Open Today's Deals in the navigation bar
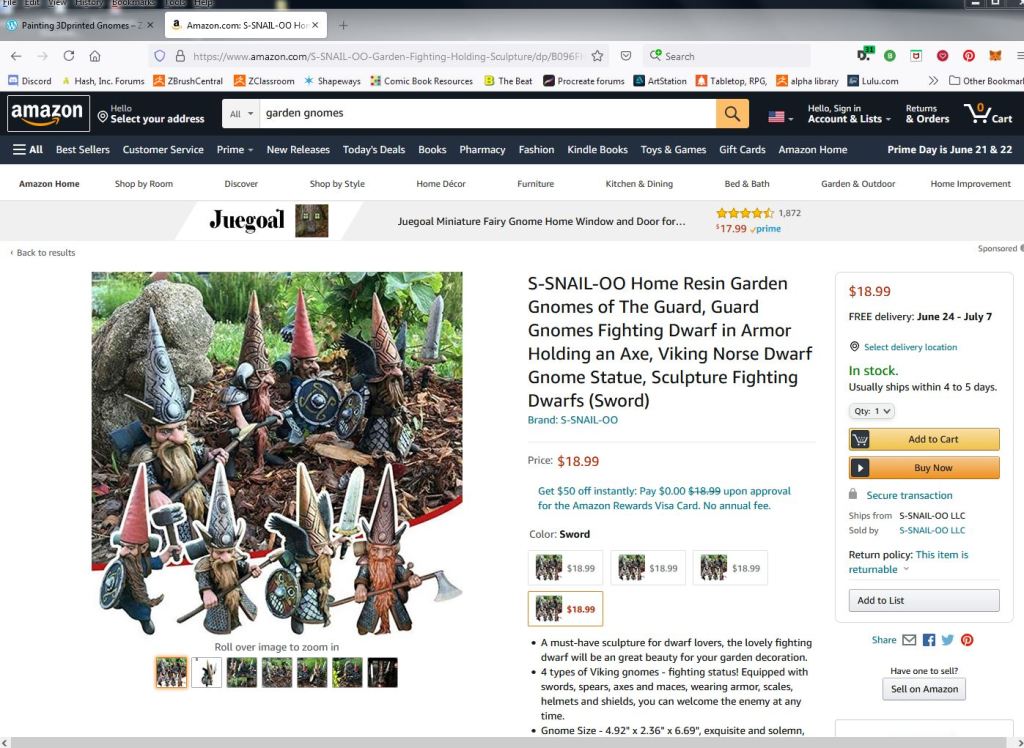Viewport: 1024px width, 748px height. (374, 150)
